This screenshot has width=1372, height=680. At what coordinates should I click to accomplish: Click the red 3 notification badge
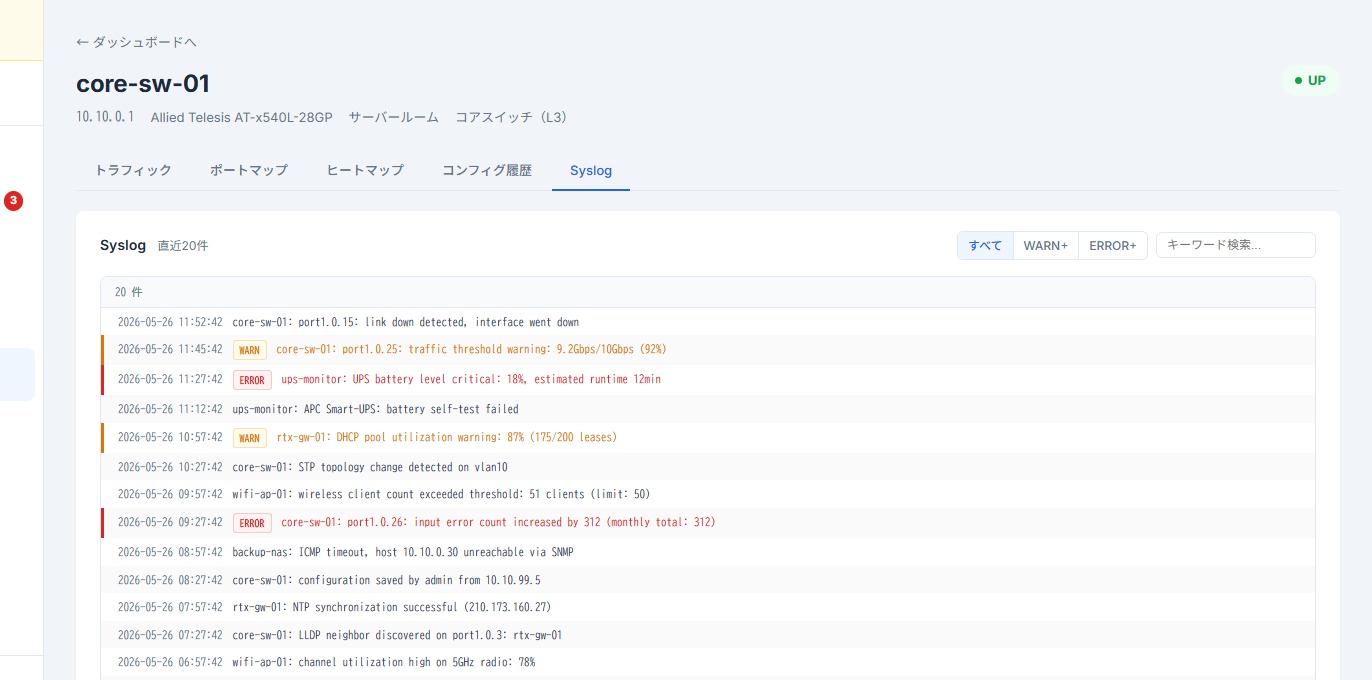click(x=13, y=201)
